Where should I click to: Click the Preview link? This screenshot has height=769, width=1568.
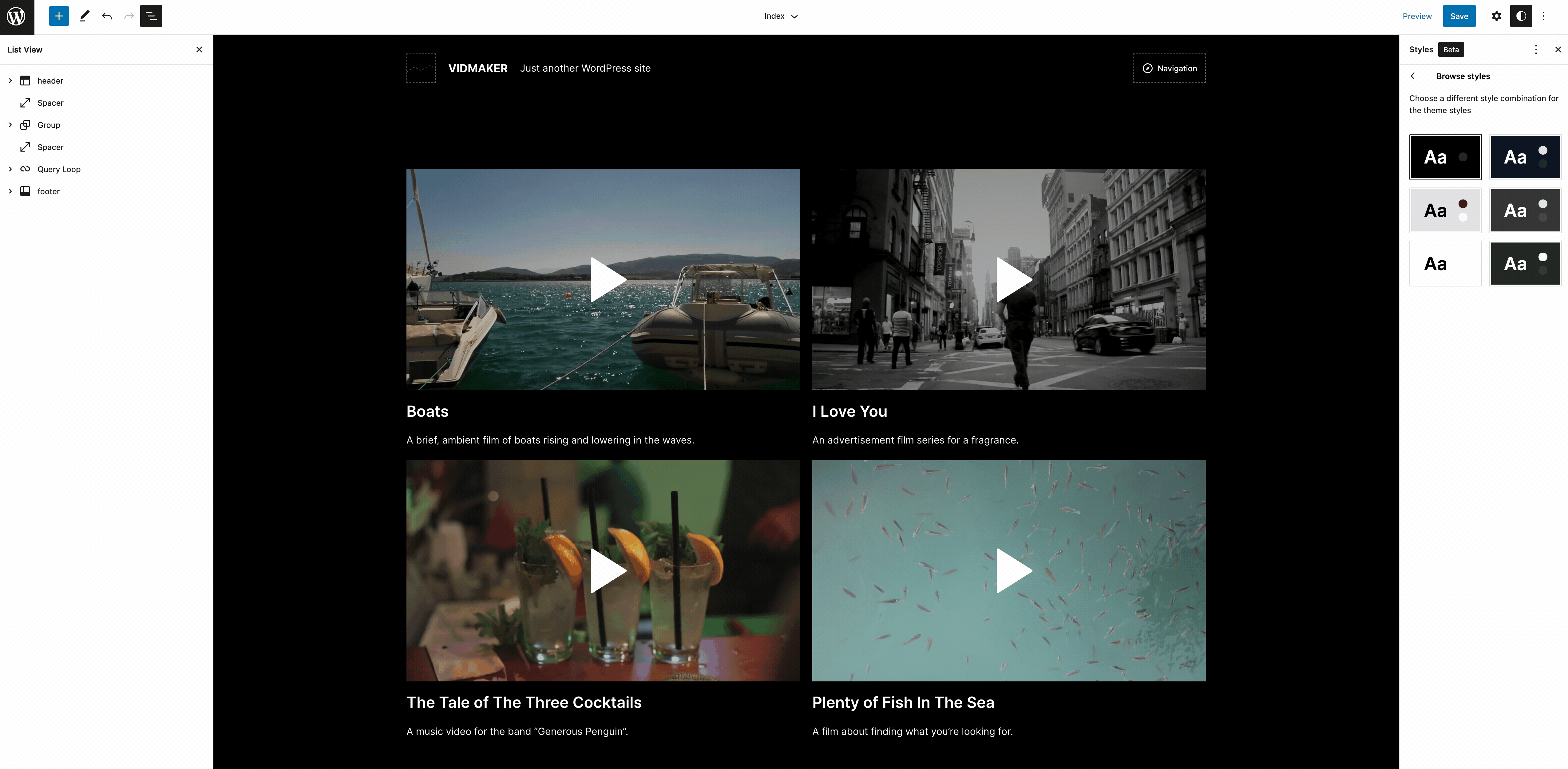click(1417, 16)
